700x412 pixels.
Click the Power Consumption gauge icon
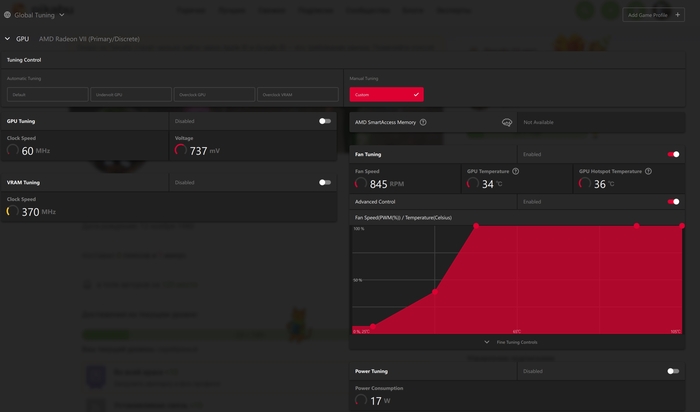tap(361, 400)
